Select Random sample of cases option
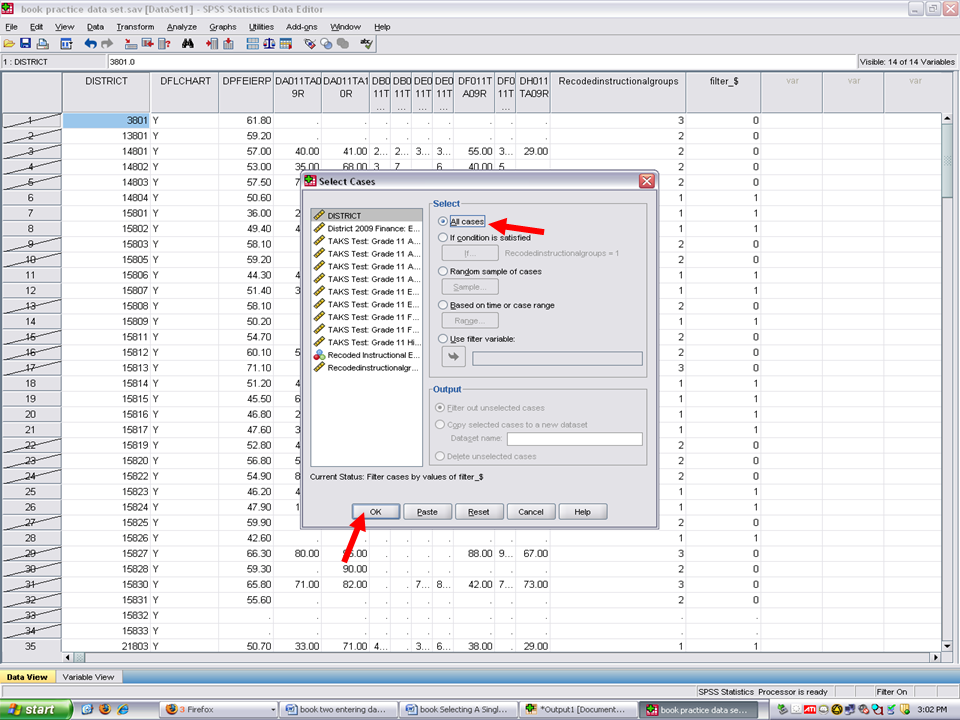The image size is (960, 720). (x=443, y=271)
